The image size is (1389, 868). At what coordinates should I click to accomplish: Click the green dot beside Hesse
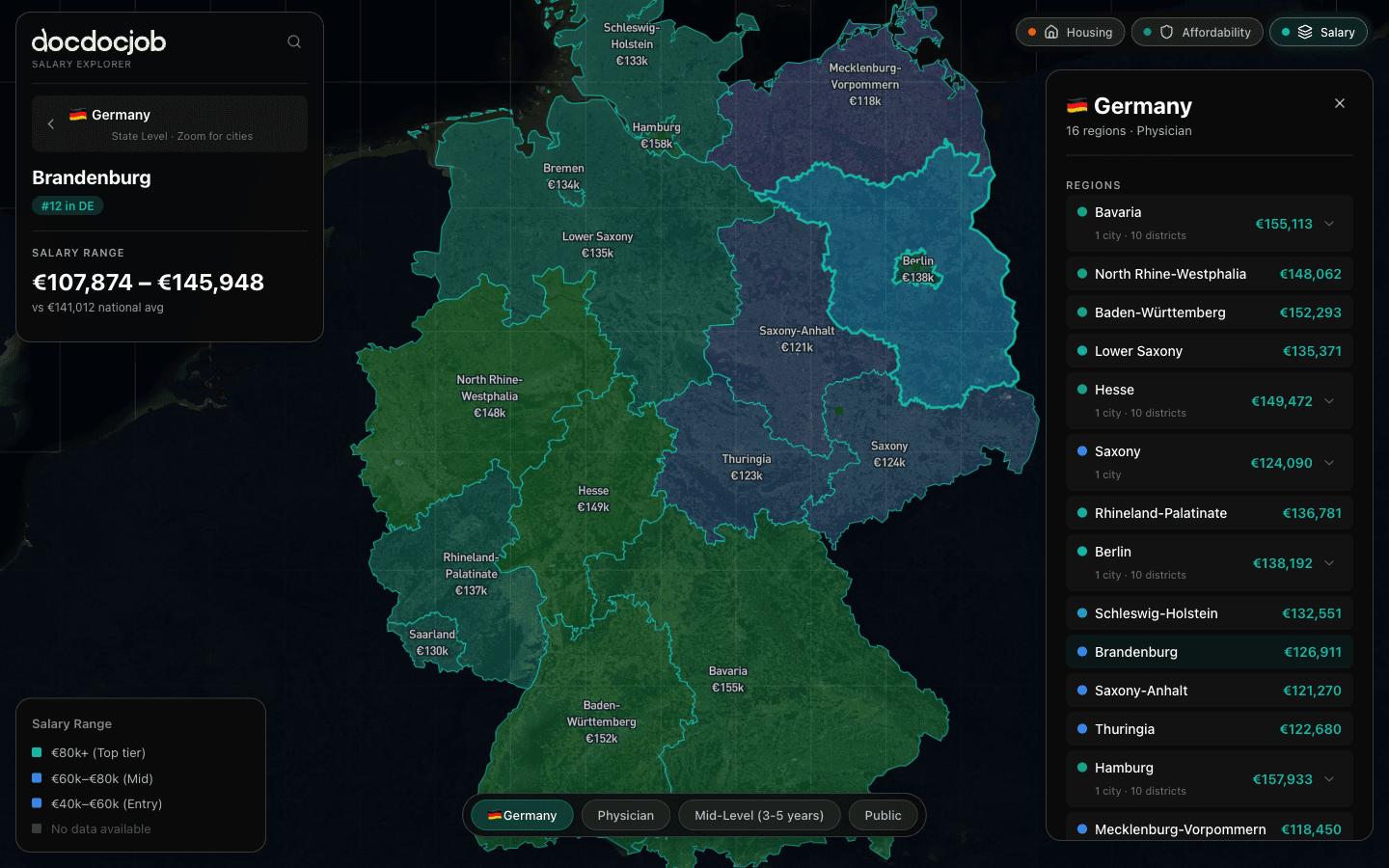(x=1082, y=389)
